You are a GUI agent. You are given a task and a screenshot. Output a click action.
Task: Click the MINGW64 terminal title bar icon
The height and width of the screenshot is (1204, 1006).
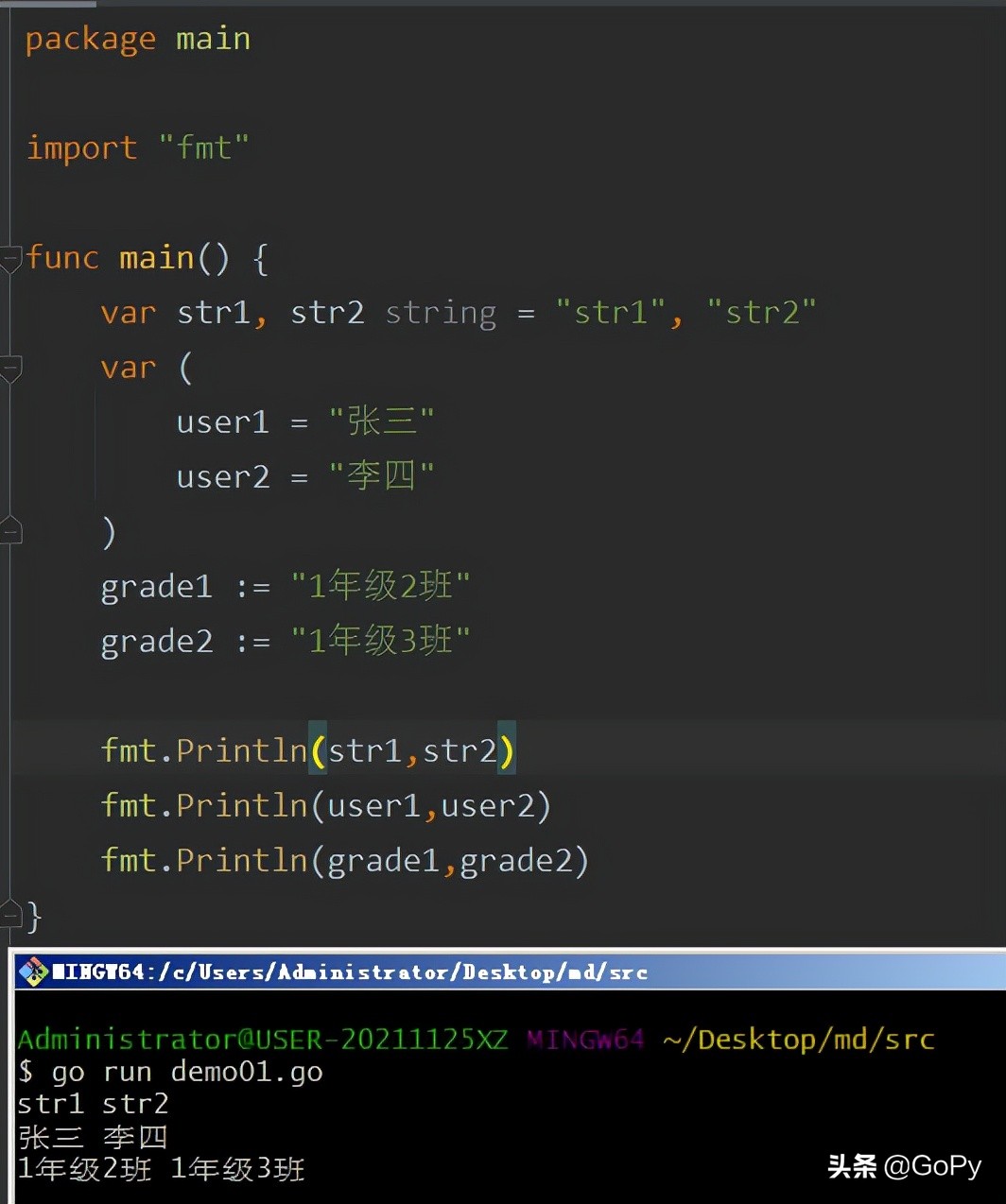pyautogui.click(x=33, y=972)
